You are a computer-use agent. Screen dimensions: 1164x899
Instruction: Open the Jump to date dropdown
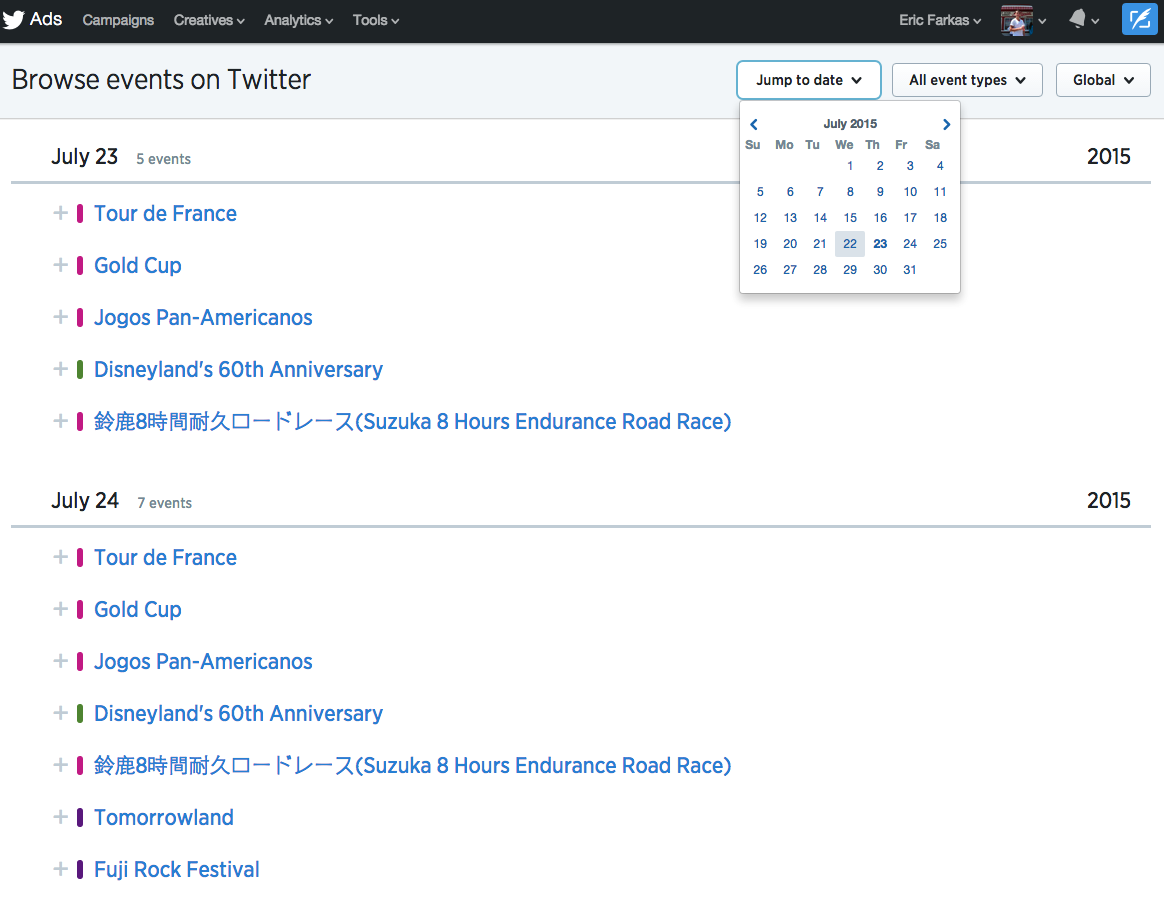pos(808,80)
